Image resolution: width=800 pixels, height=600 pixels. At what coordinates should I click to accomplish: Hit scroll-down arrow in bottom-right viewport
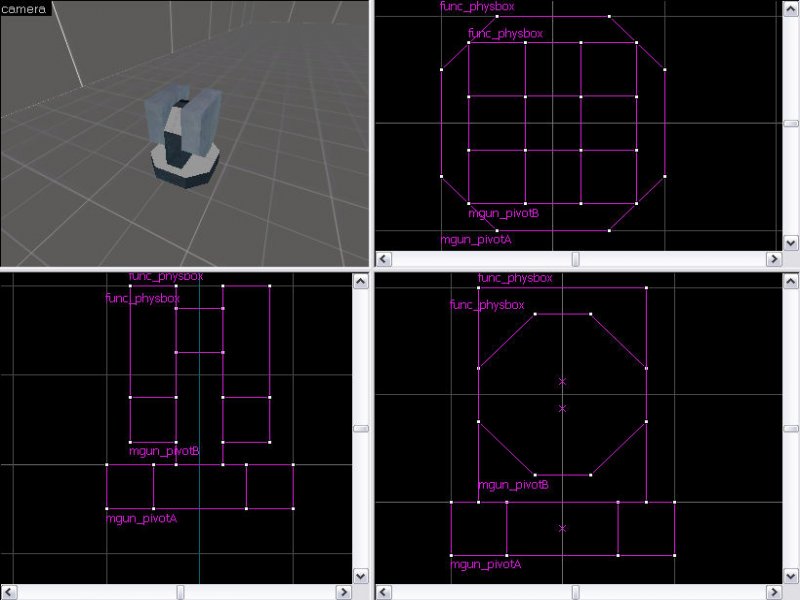pyautogui.click(x=791, y=576)
